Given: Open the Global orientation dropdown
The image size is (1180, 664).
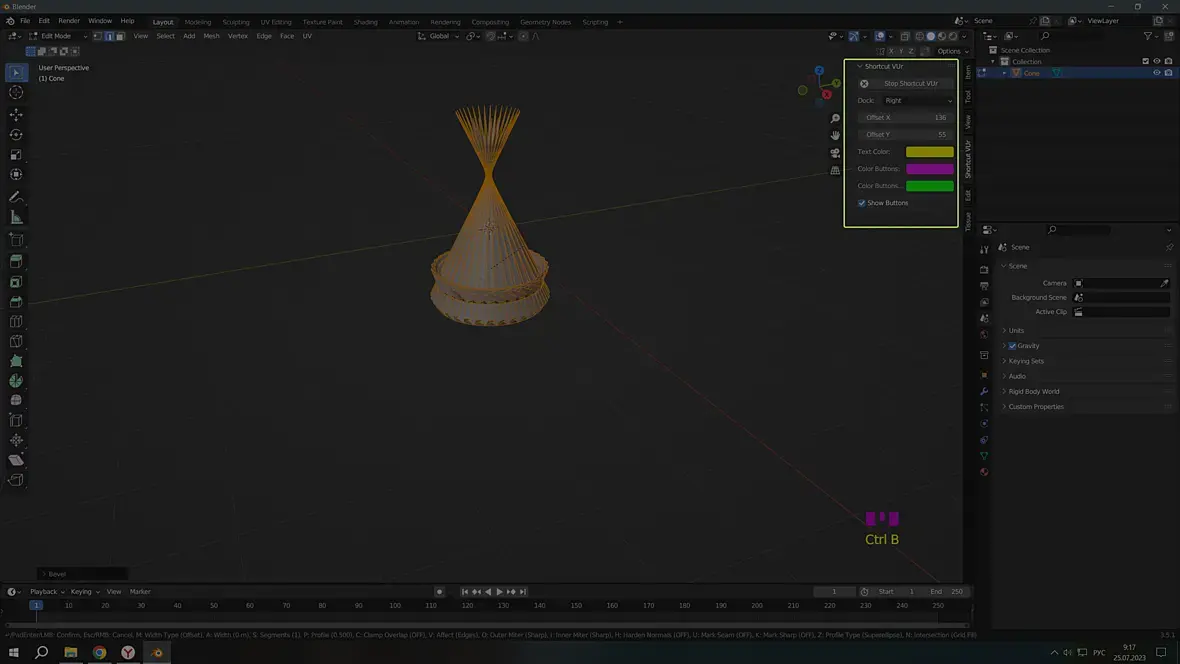Looking at the screenshot, I should (438, 36).
